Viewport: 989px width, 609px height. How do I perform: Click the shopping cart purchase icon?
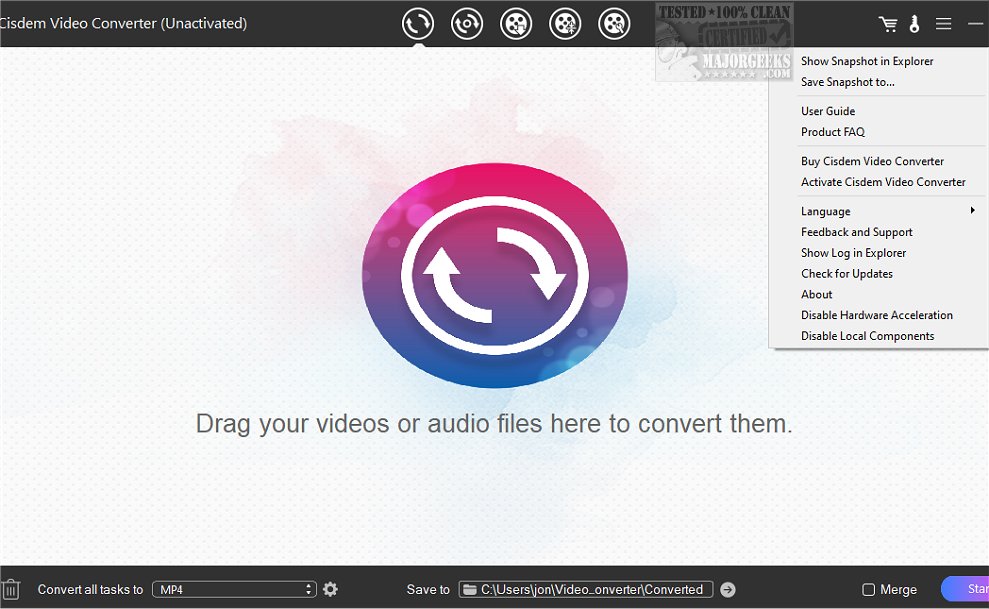pyautogui.click(x=888, y=24)
